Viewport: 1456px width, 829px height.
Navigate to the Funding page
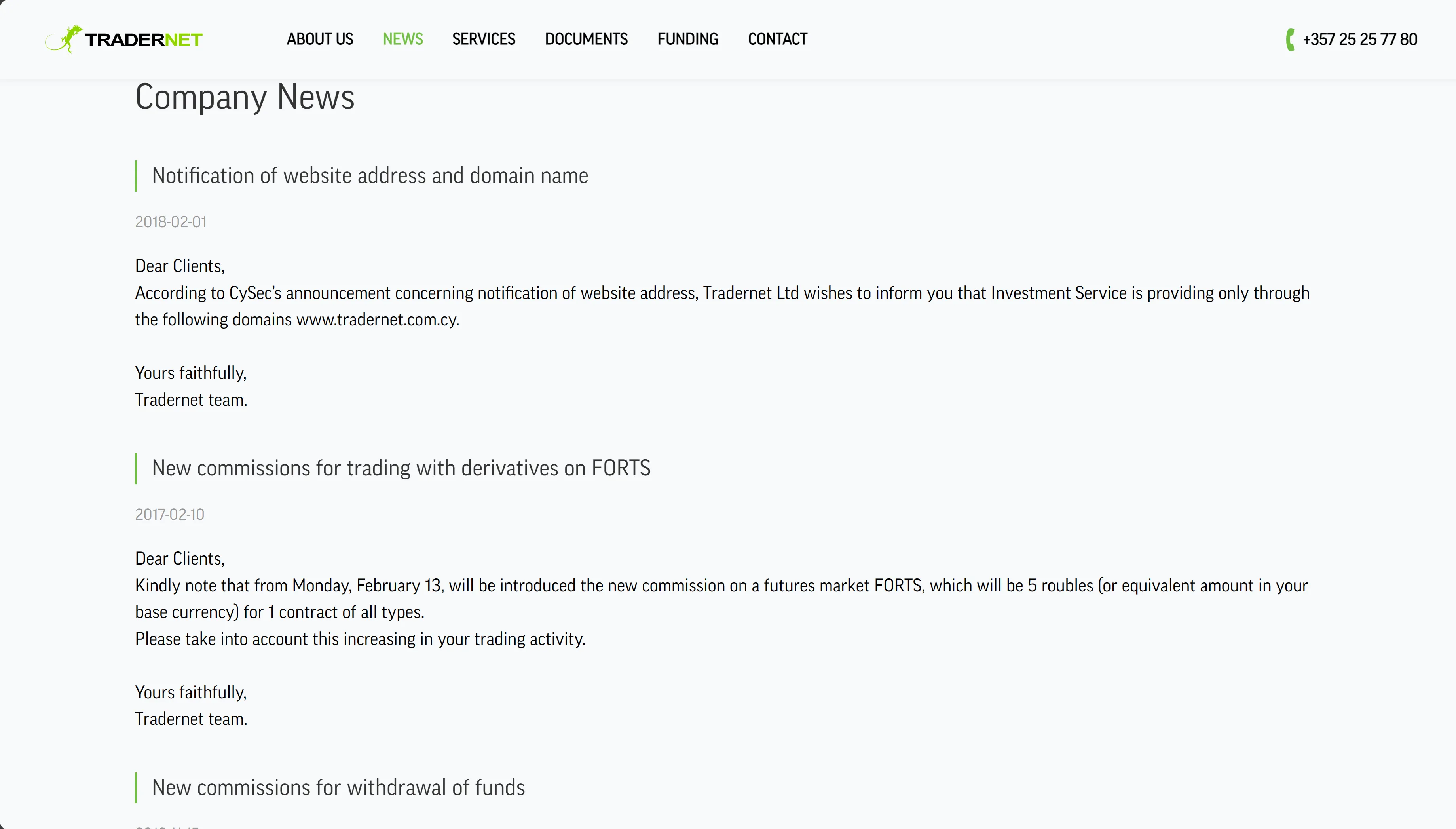[x=687, y=39]
